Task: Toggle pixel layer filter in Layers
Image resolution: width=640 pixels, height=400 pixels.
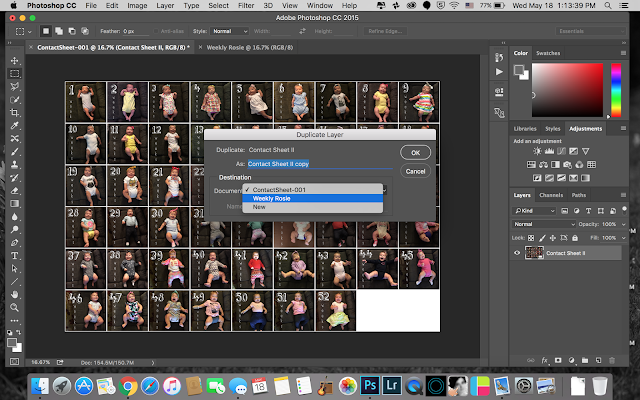Action: [564, 211]
